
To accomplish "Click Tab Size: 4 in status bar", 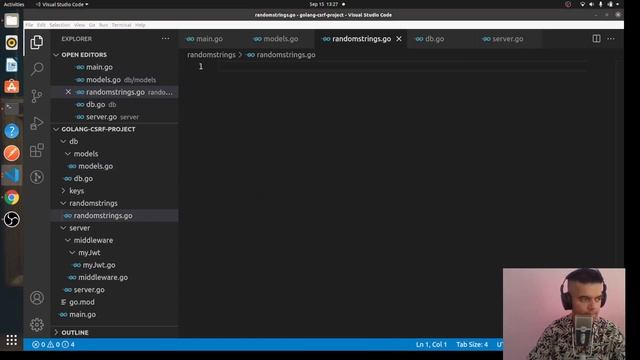I will pyautogui.click(x=472, y=344).
